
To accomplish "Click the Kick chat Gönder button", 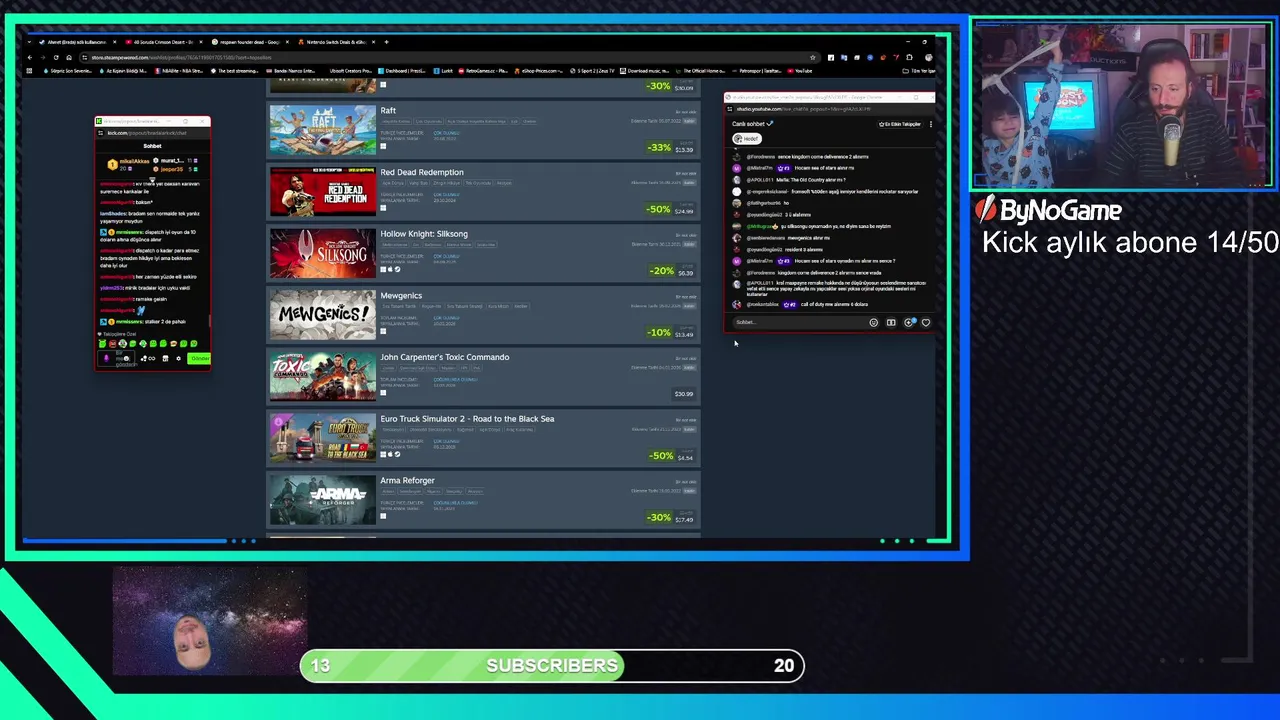I will pos(199,358).
